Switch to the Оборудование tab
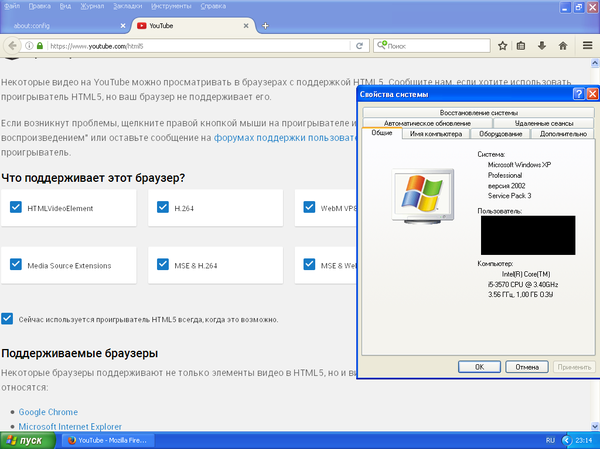 tap(499, 133)
